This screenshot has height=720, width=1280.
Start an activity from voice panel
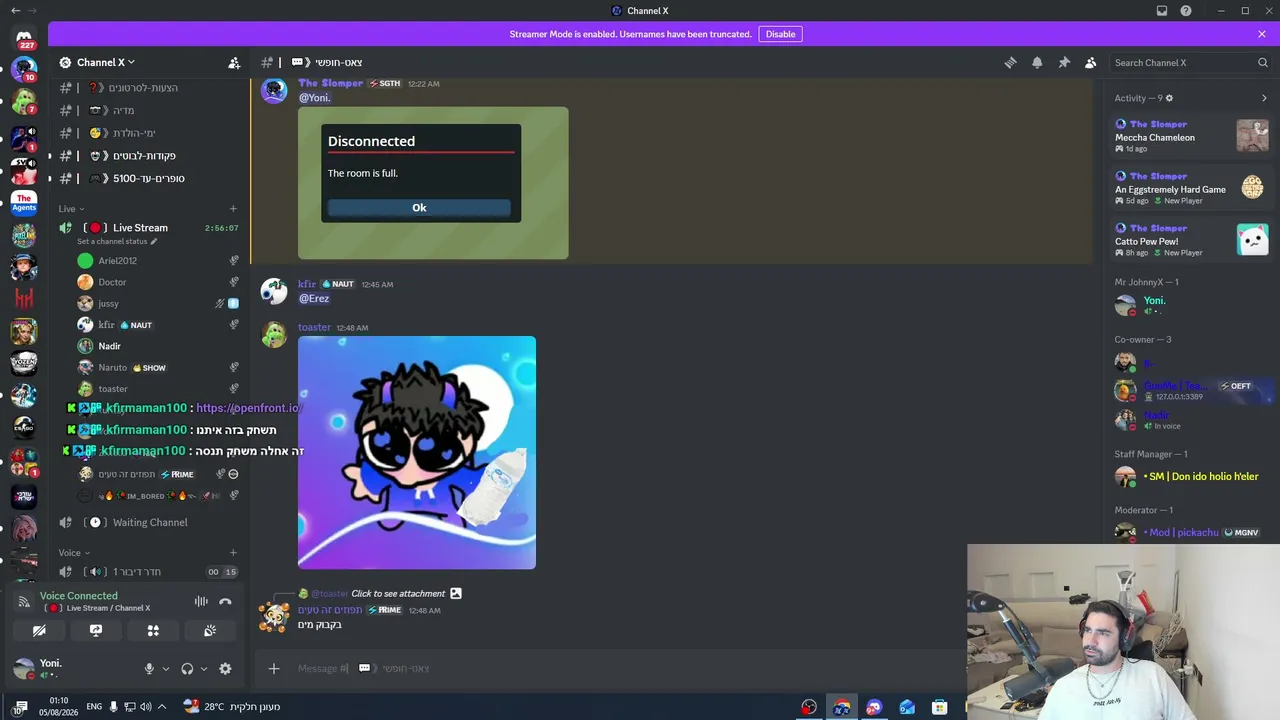[153, 630]
